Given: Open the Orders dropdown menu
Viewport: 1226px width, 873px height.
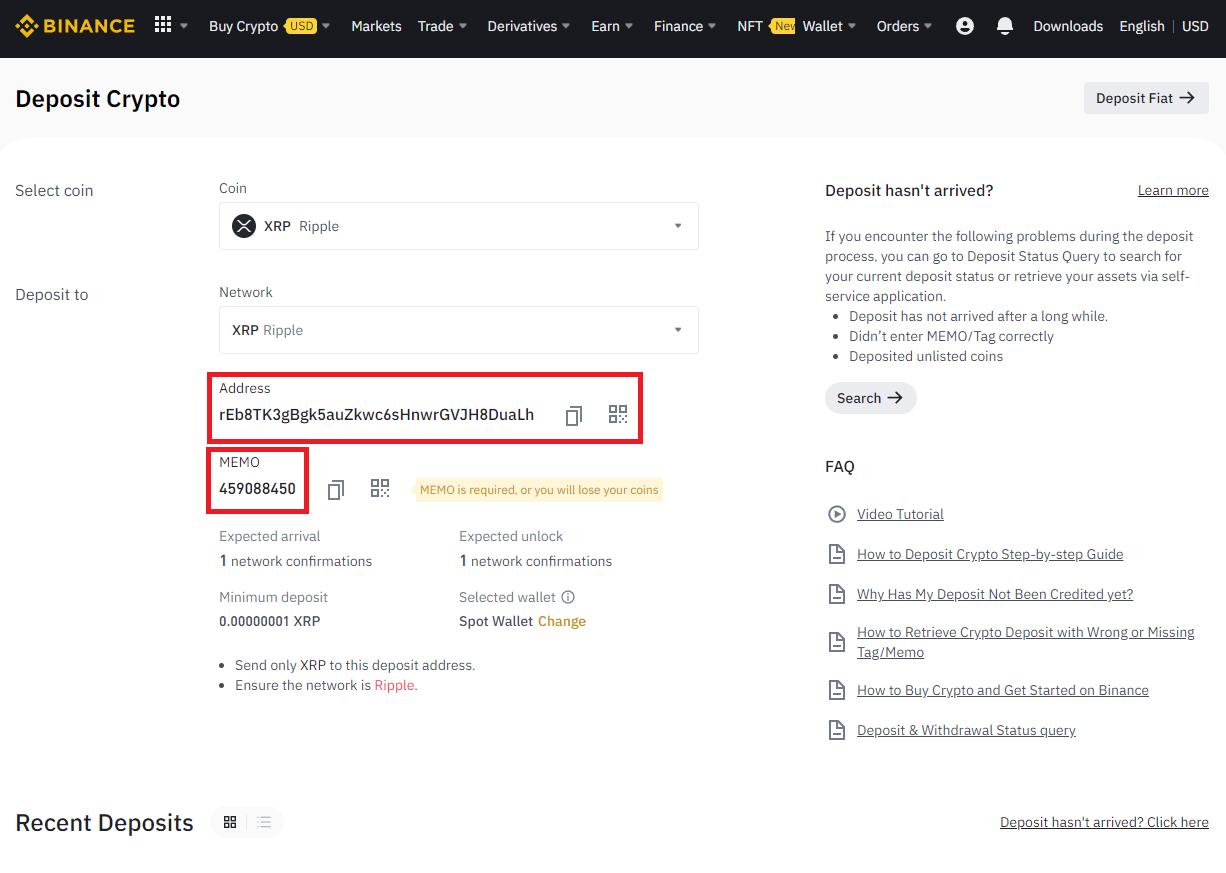Looking at the screenshot, I should pyautogui.click(x=904, y=26).
